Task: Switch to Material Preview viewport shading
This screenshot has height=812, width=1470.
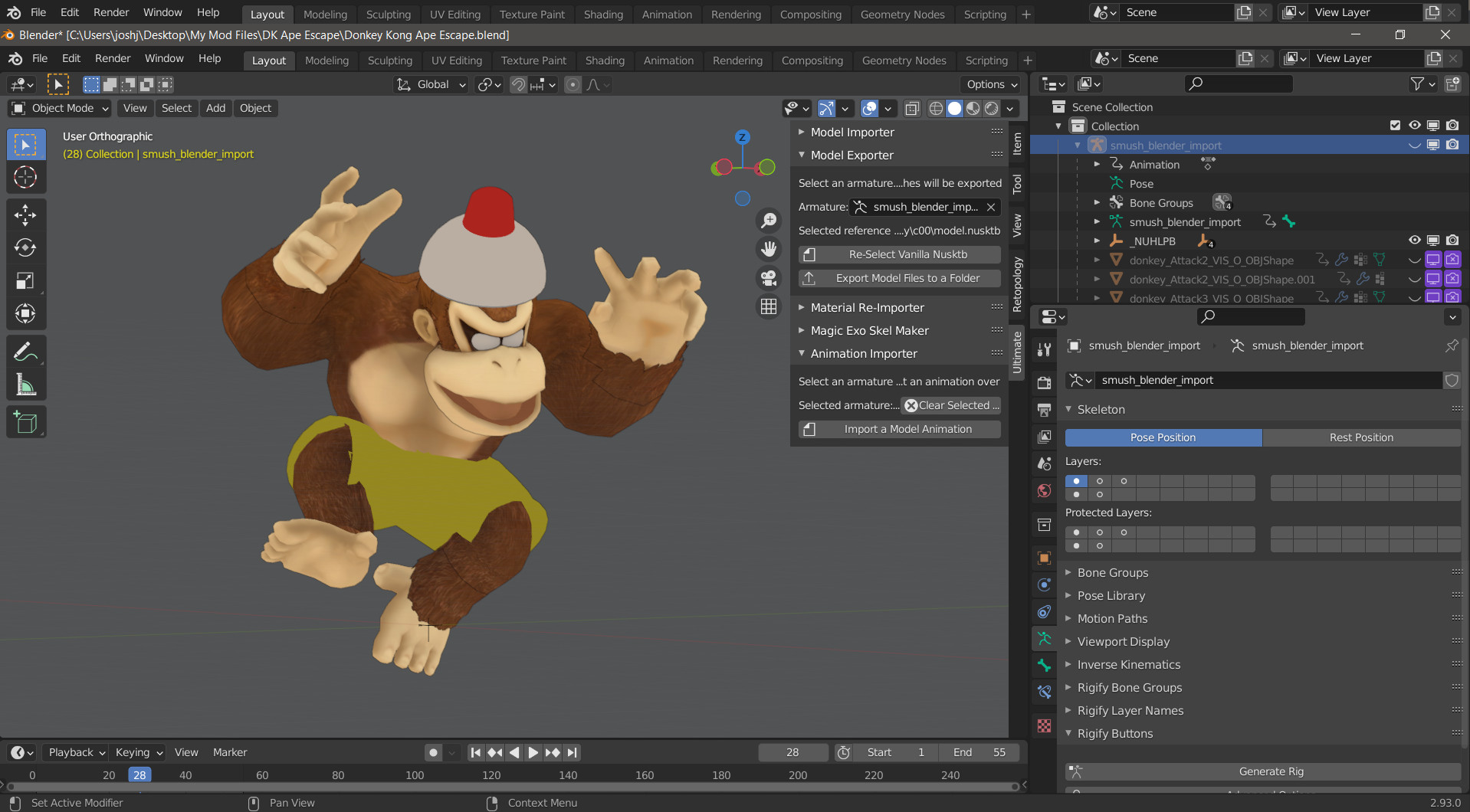Action: coord(973,108)
